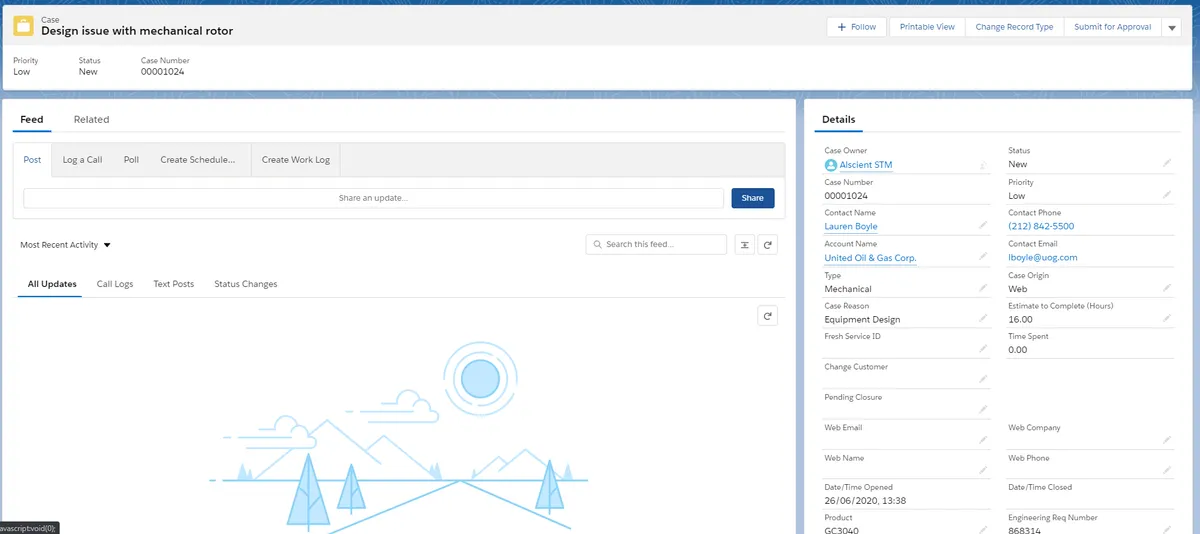Select the Post publisher tab

[x=33, y=159]
